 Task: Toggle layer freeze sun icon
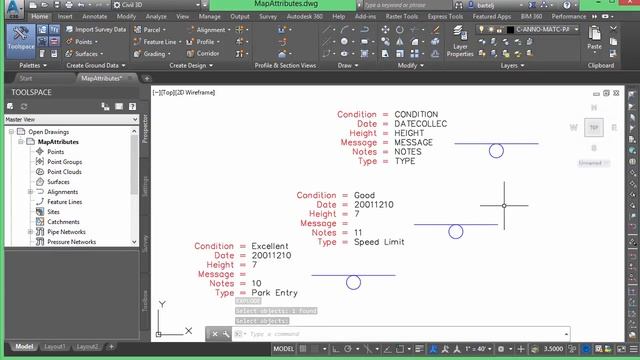490,29
